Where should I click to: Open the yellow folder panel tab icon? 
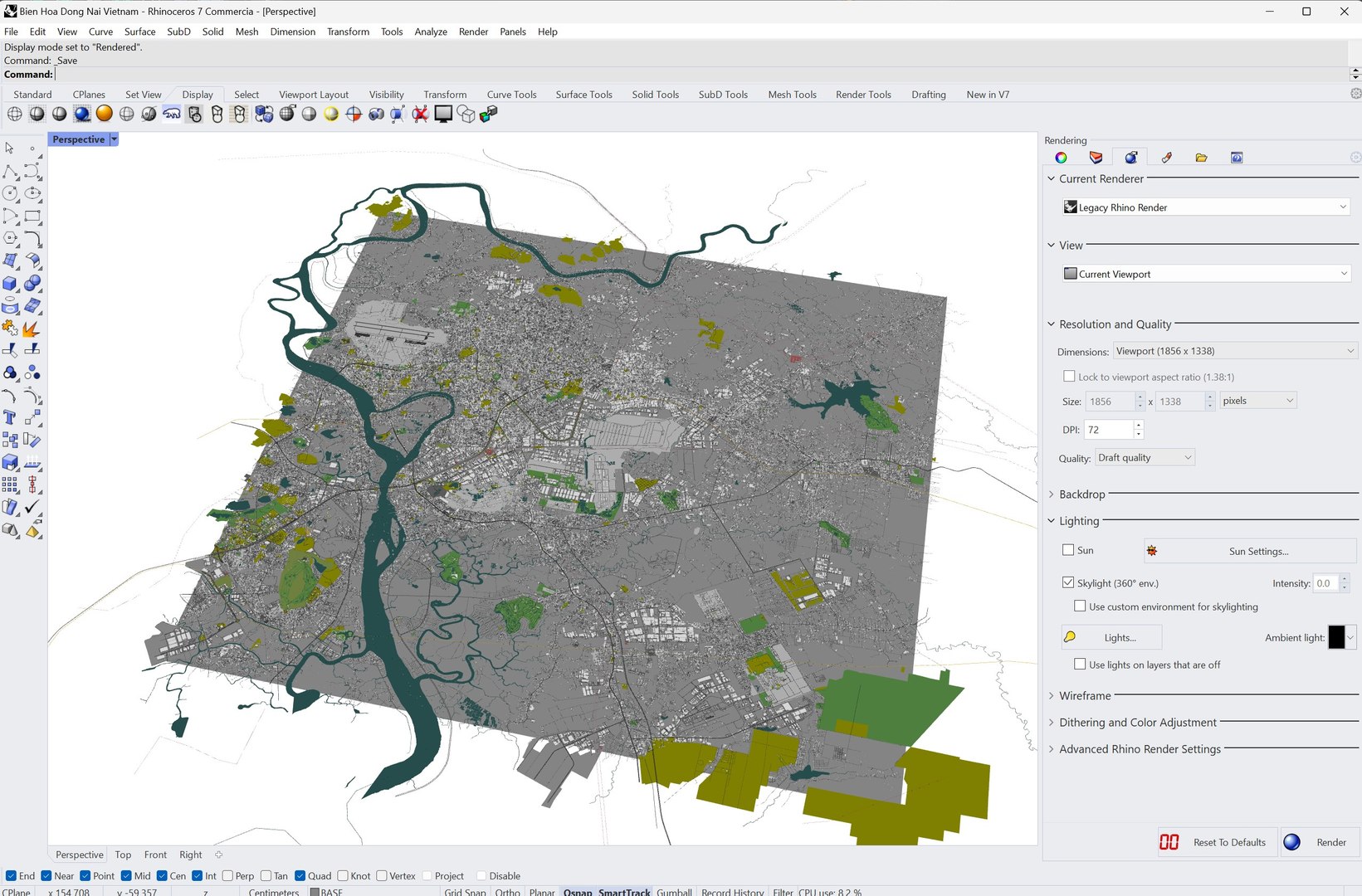pyautogui.click(x=1201, y=158)
